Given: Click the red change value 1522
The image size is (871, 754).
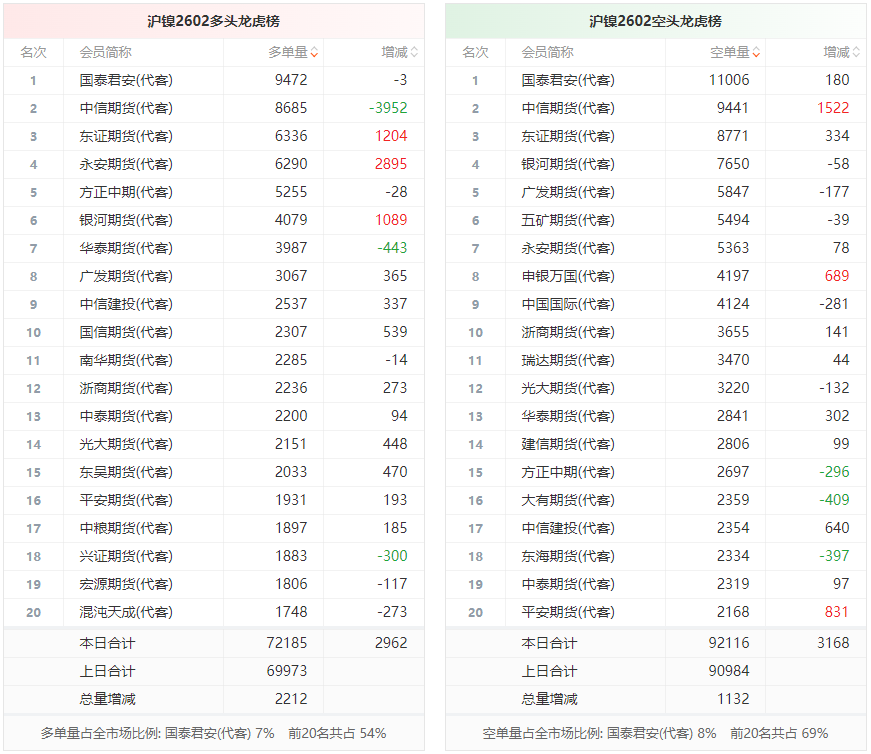Looking at the screenshot, I should [833, 108].
